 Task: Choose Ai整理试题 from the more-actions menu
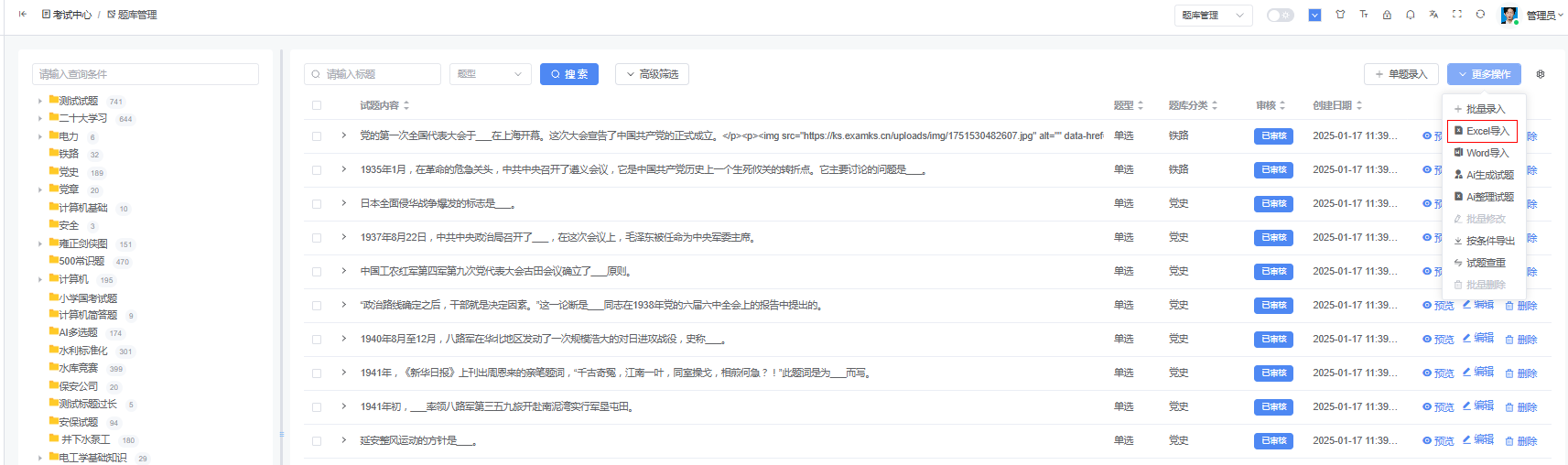1484,197
